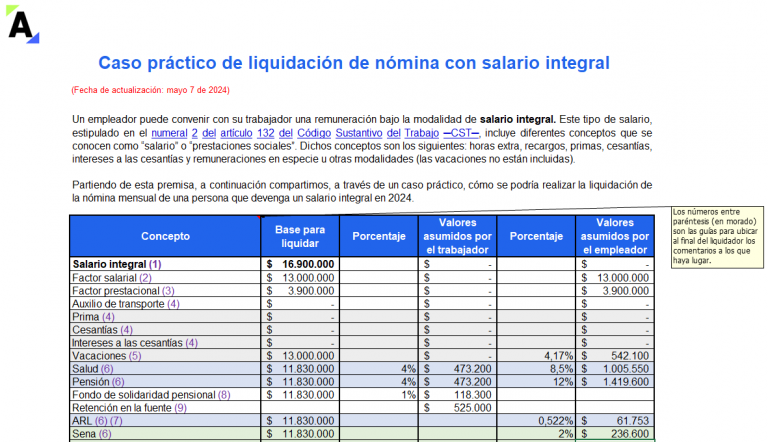Screen dimensions: 768x442
Task: Click the "12%" pensión employer percentage
Action: coord(536,382)
